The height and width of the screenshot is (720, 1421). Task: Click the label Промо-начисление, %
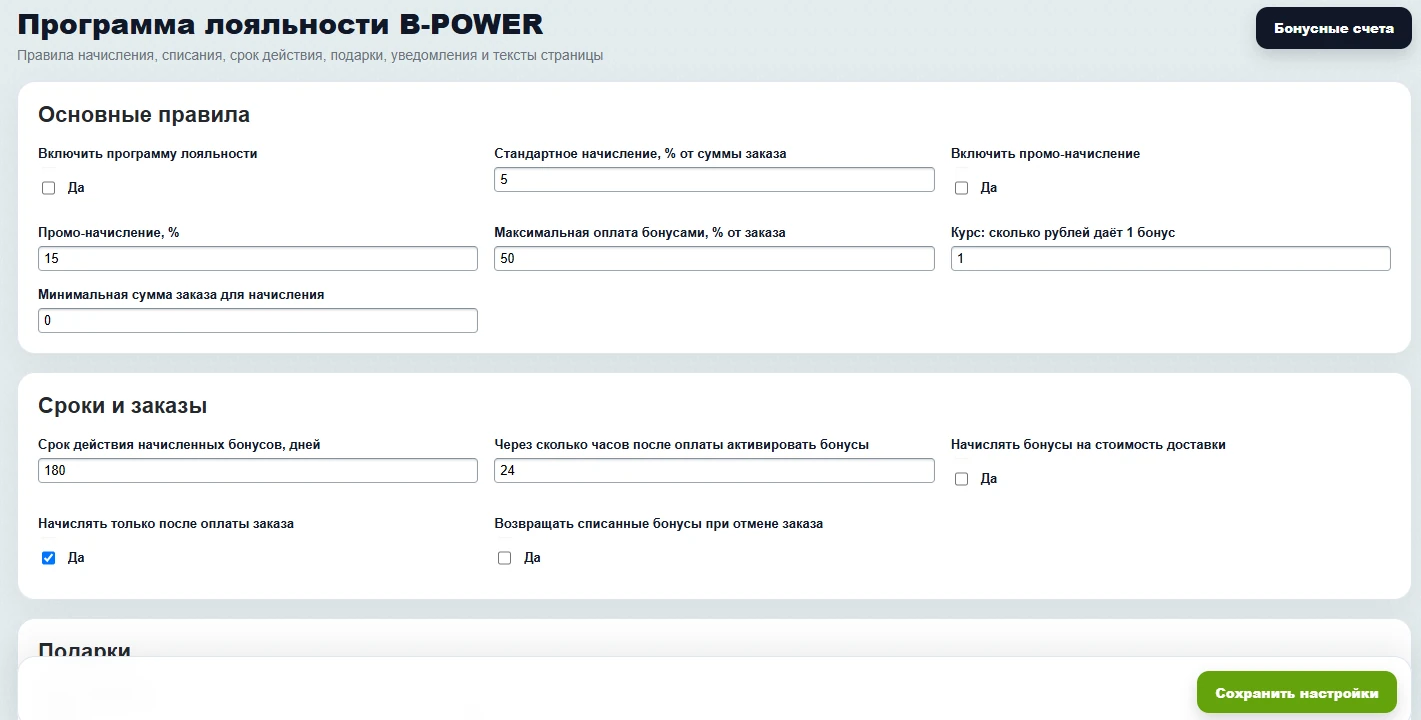[x=109, y=232]
